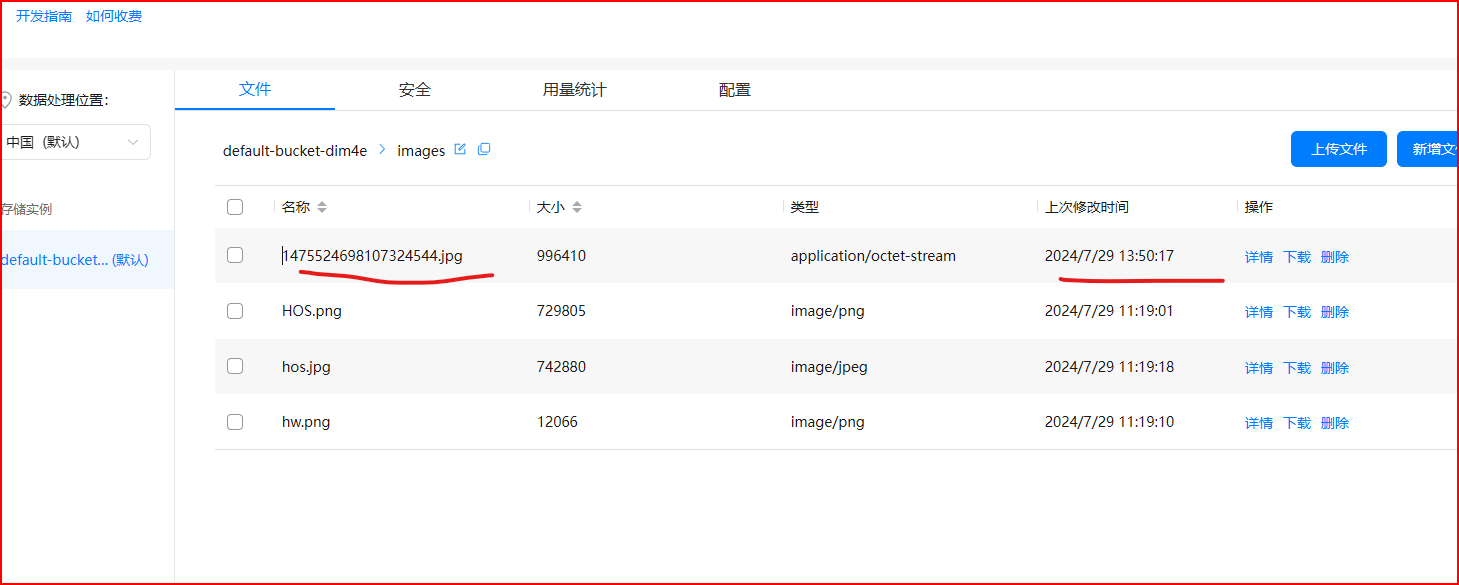Click the size value 996410
Viewport: 1459px width, 585px height.
tap(561, 256)
